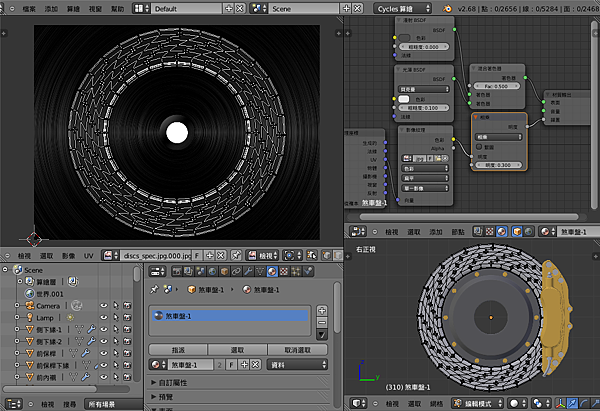Choose object shader source cube icon in node editor
This screenshot has width=600, height=411.
[517, 231]
